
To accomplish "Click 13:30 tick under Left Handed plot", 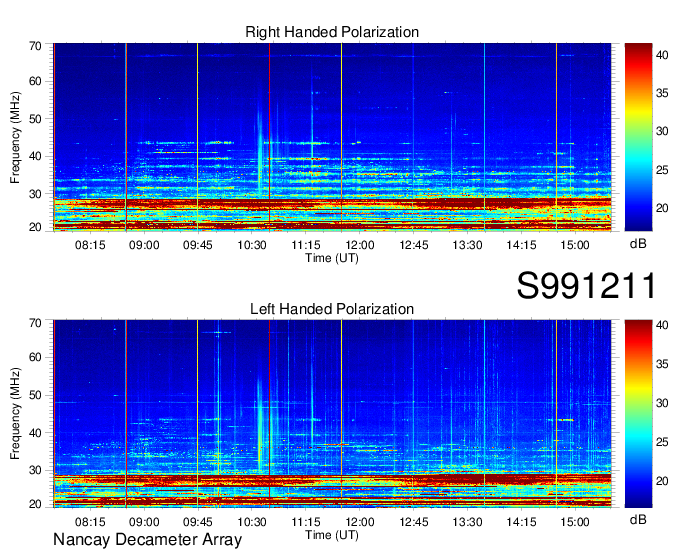I will [468, 522].
